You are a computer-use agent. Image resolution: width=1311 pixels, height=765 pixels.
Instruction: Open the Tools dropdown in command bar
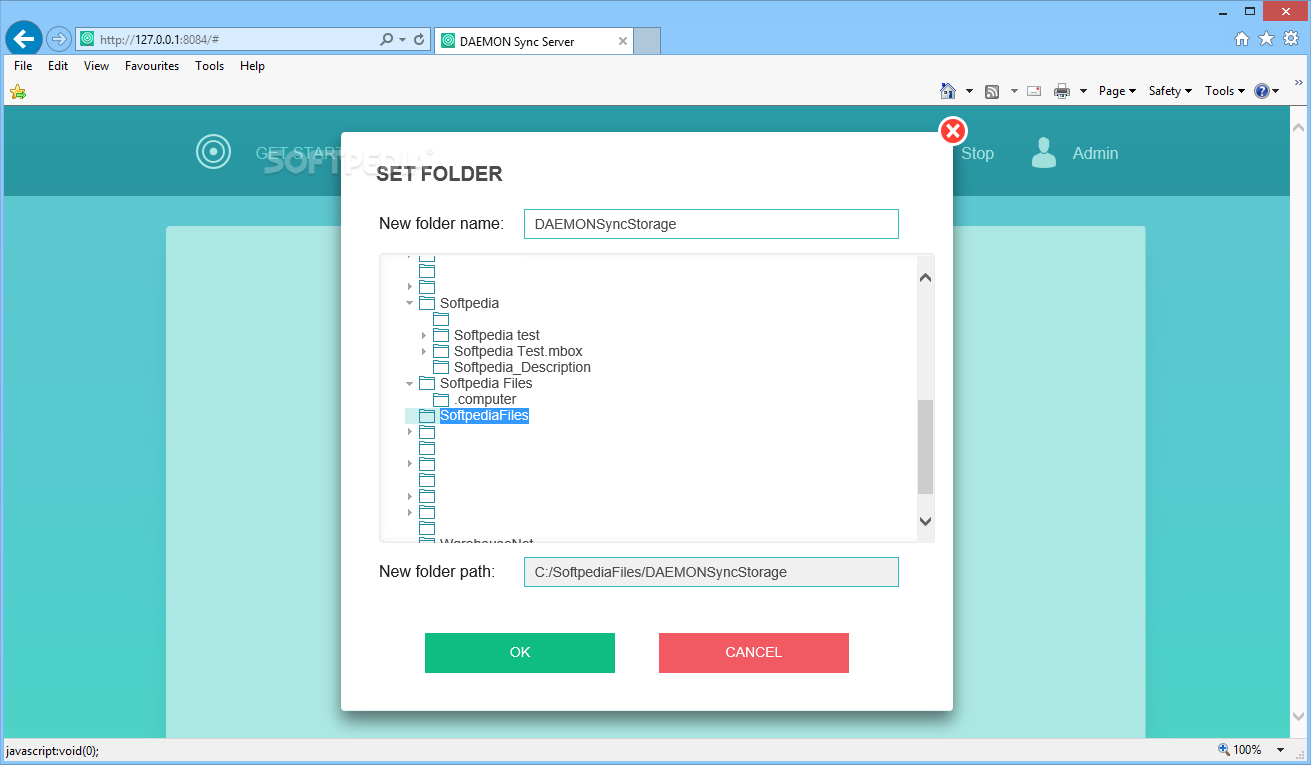click(x=1224, y=91)
